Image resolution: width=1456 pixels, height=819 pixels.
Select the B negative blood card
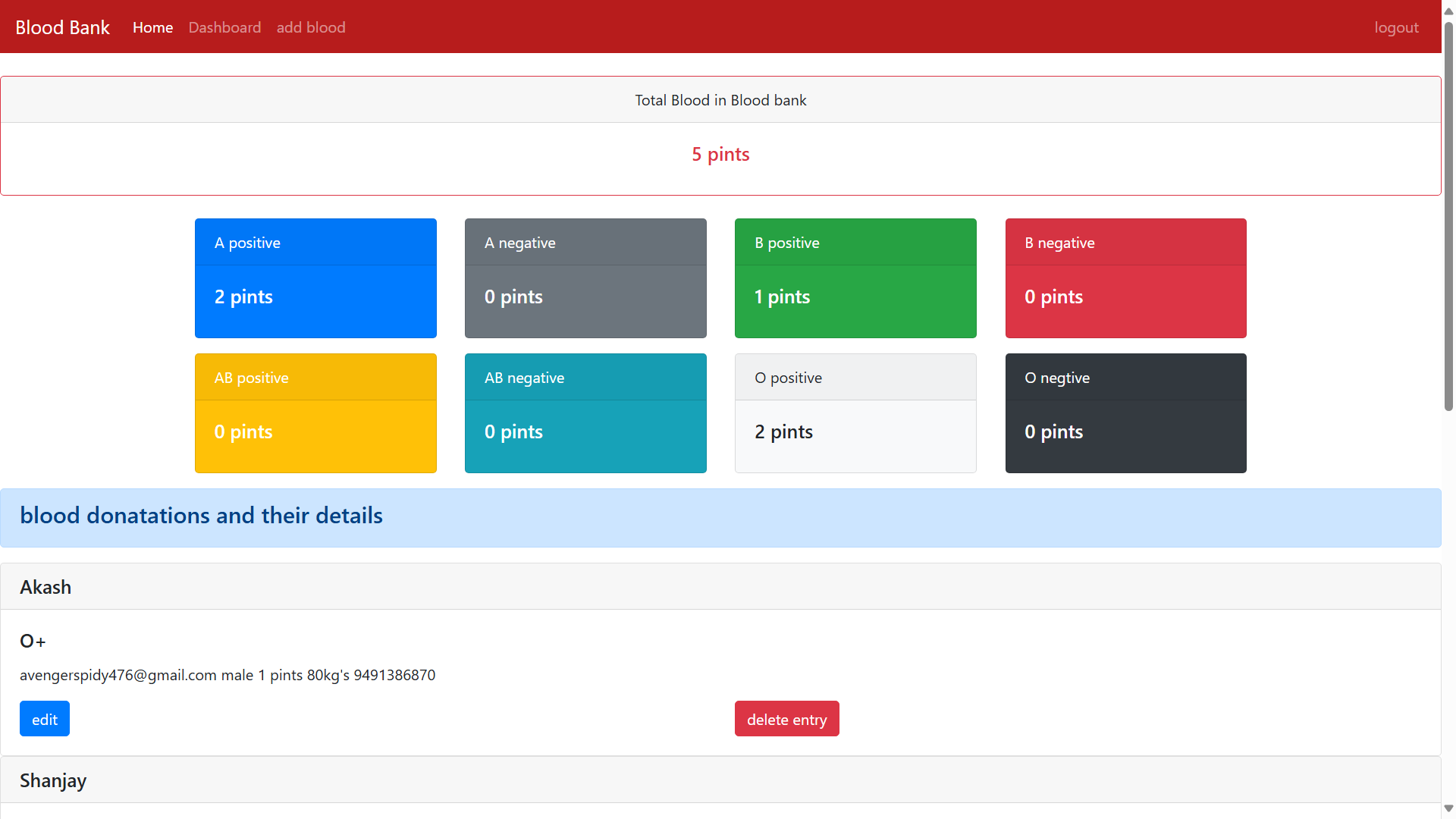pos(1125,278)
